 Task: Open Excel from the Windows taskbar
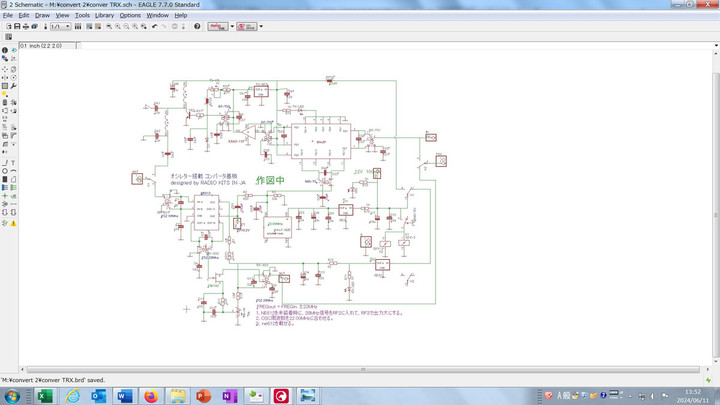pyautogui.click(x=44, y=396)
